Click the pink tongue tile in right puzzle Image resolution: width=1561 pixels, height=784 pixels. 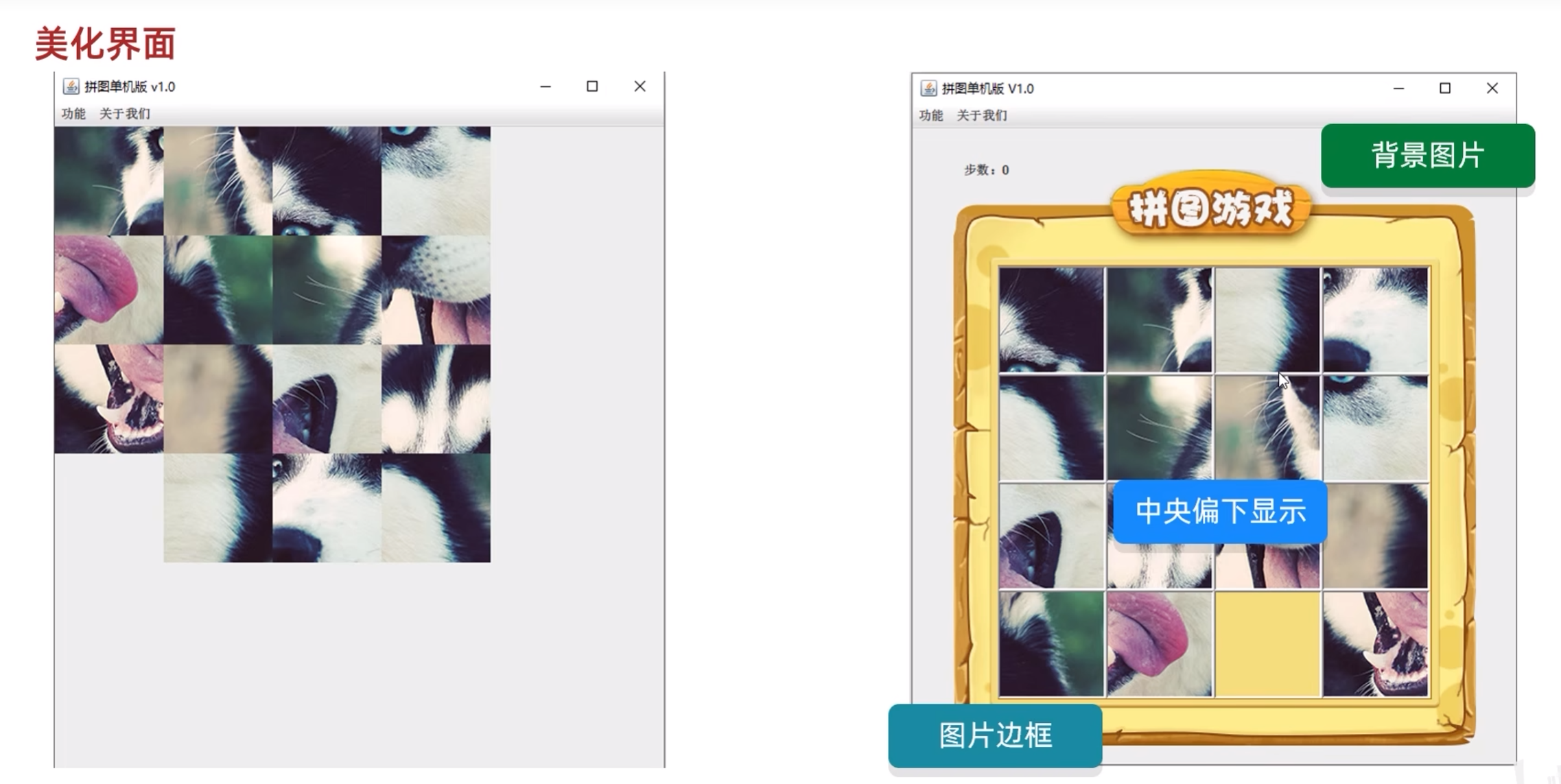pyautogui.click(x=1159, y=643)
